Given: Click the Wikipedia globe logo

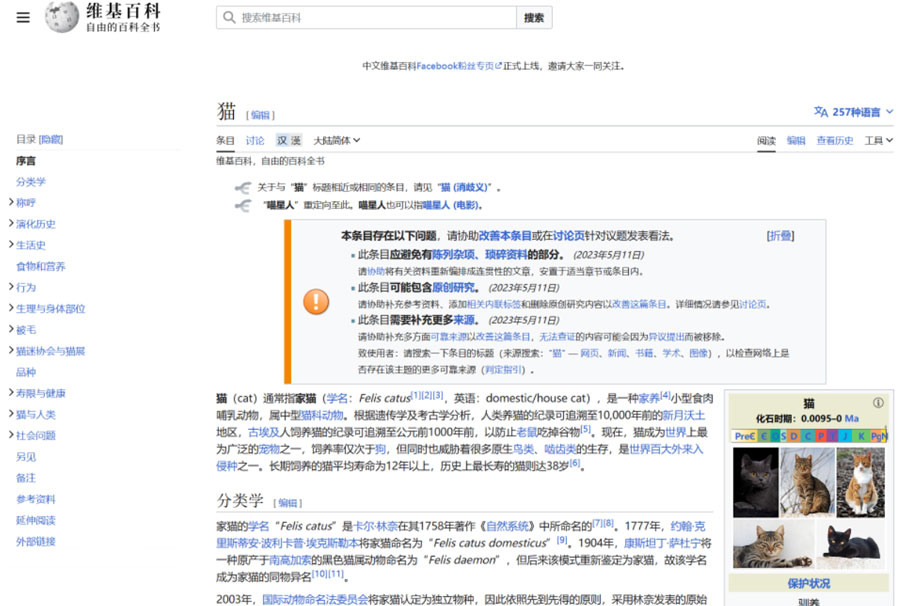Looking at the screenshot, I should click(x=61, y=17).
